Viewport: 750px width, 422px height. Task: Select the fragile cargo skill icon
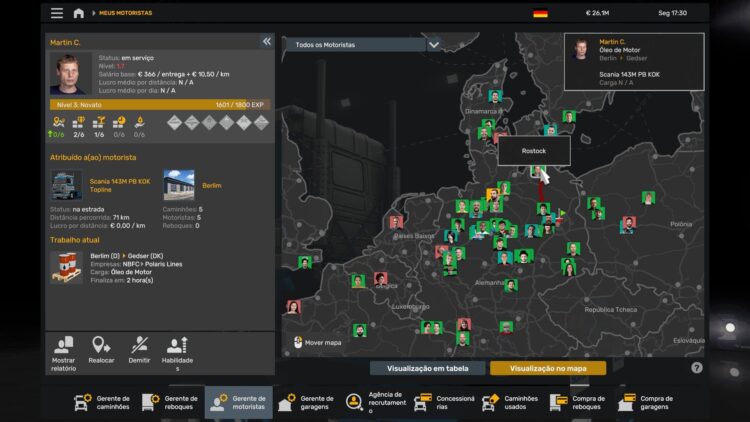click(99, 123)
